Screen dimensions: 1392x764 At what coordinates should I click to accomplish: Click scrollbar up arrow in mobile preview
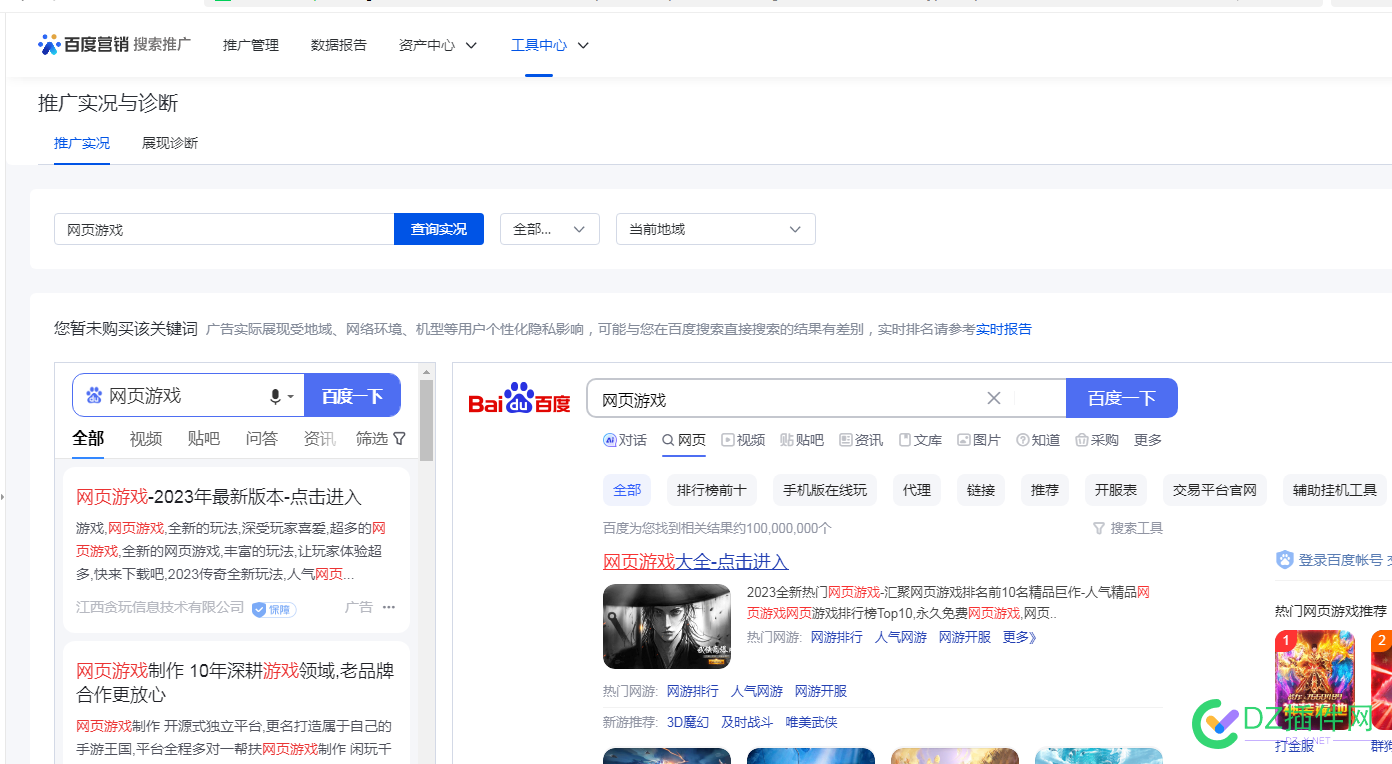click(427, 371)
